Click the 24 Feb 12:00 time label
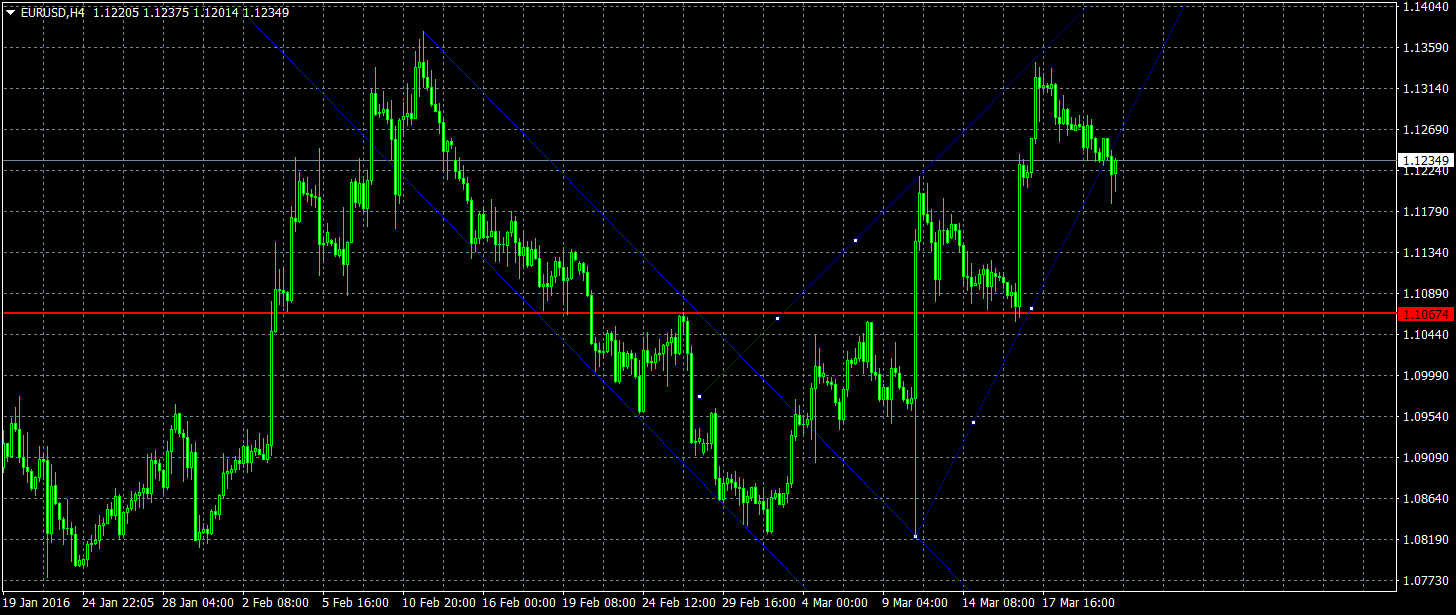Viewport: 1456px width, 615px height. (679, 603)
